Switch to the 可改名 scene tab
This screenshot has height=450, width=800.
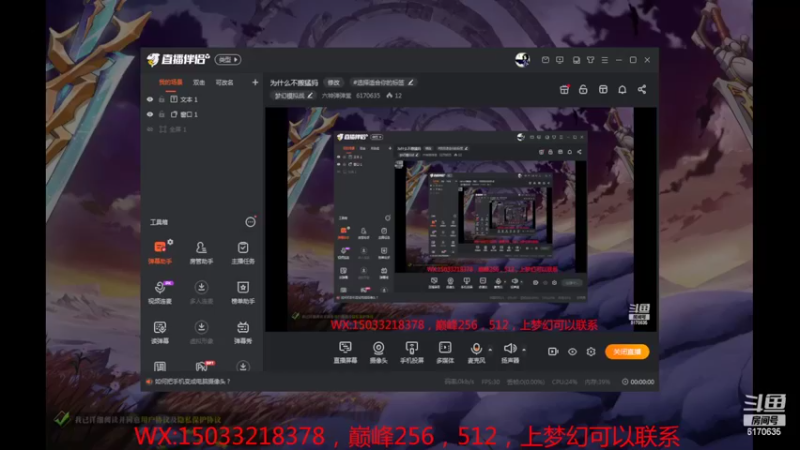(224, 82)
